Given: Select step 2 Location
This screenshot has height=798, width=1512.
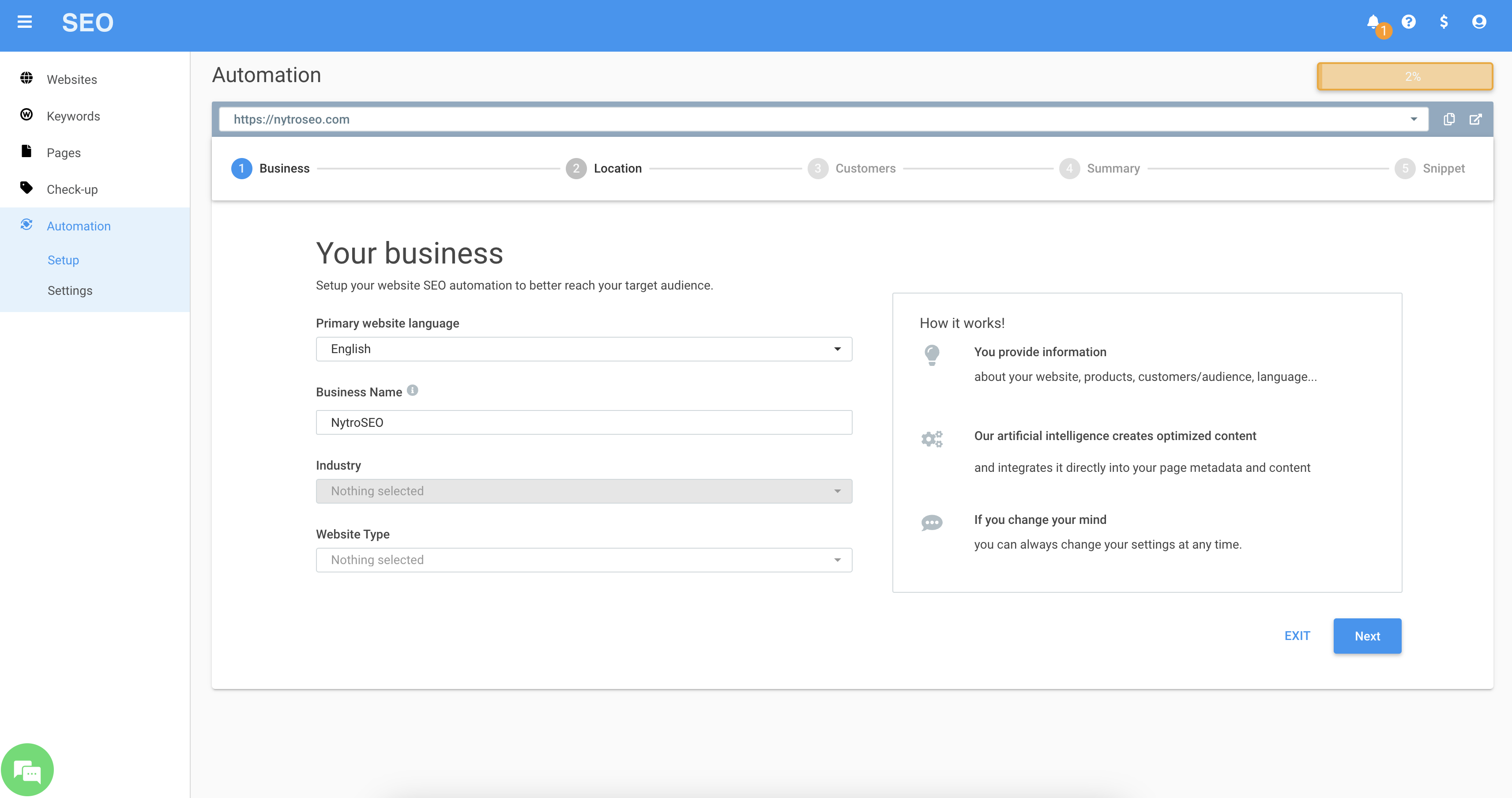Looking at the screenshot, I should (604, 169).
